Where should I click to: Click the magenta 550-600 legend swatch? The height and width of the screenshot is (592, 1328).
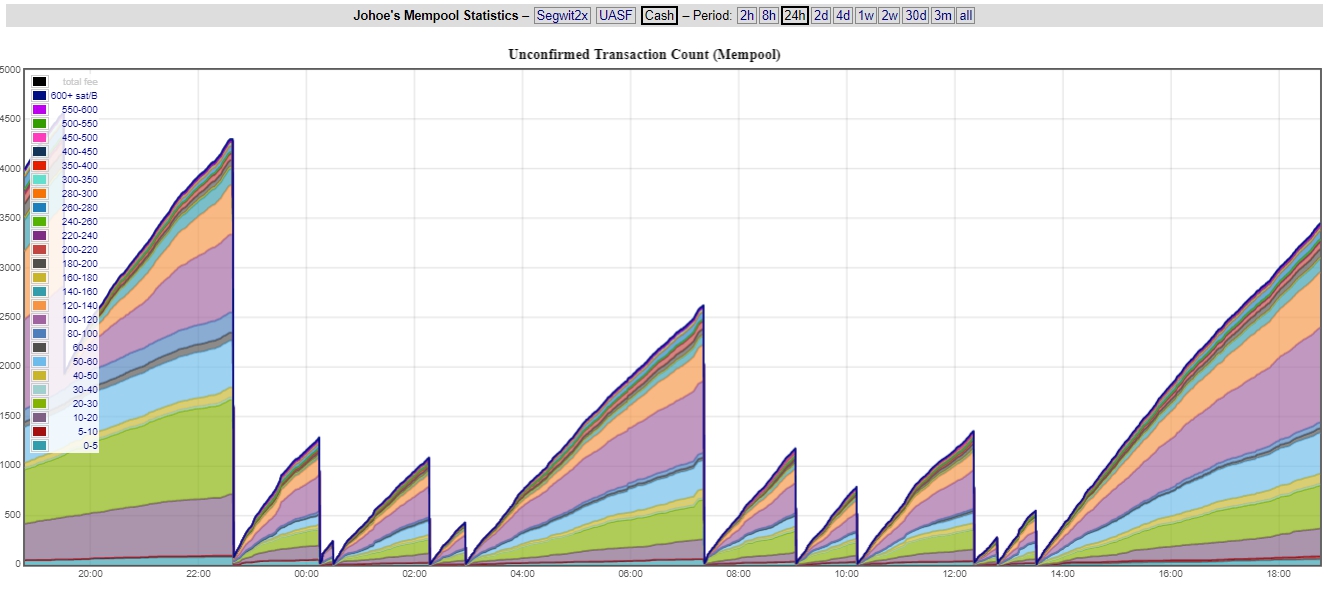(x=40, y=110)
